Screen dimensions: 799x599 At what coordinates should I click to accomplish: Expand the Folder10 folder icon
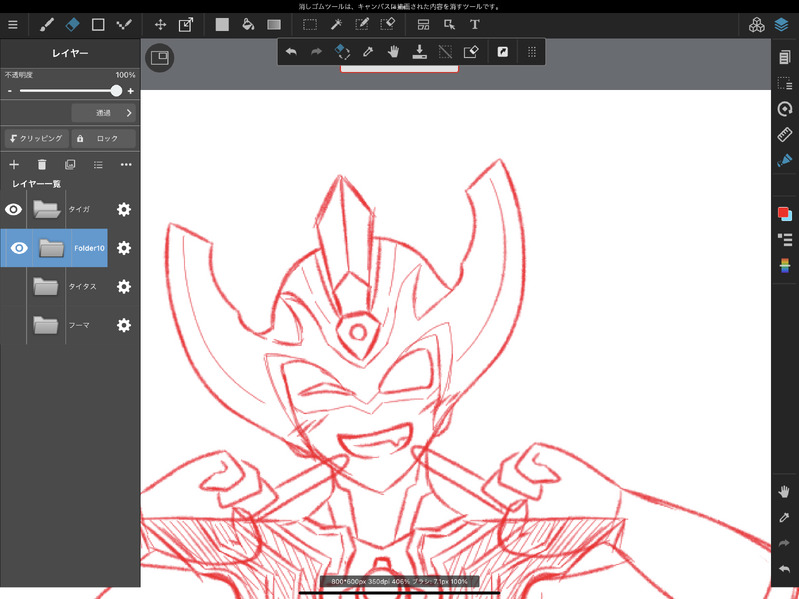51,248
